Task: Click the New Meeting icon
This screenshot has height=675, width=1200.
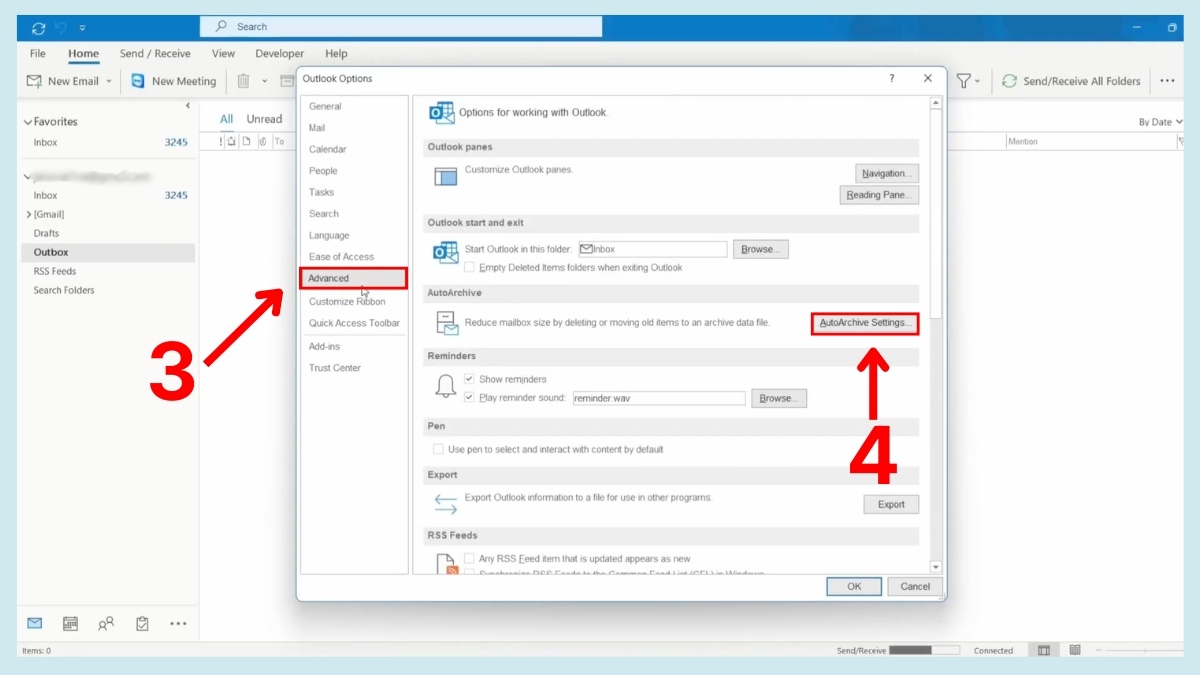Action: 138,81
